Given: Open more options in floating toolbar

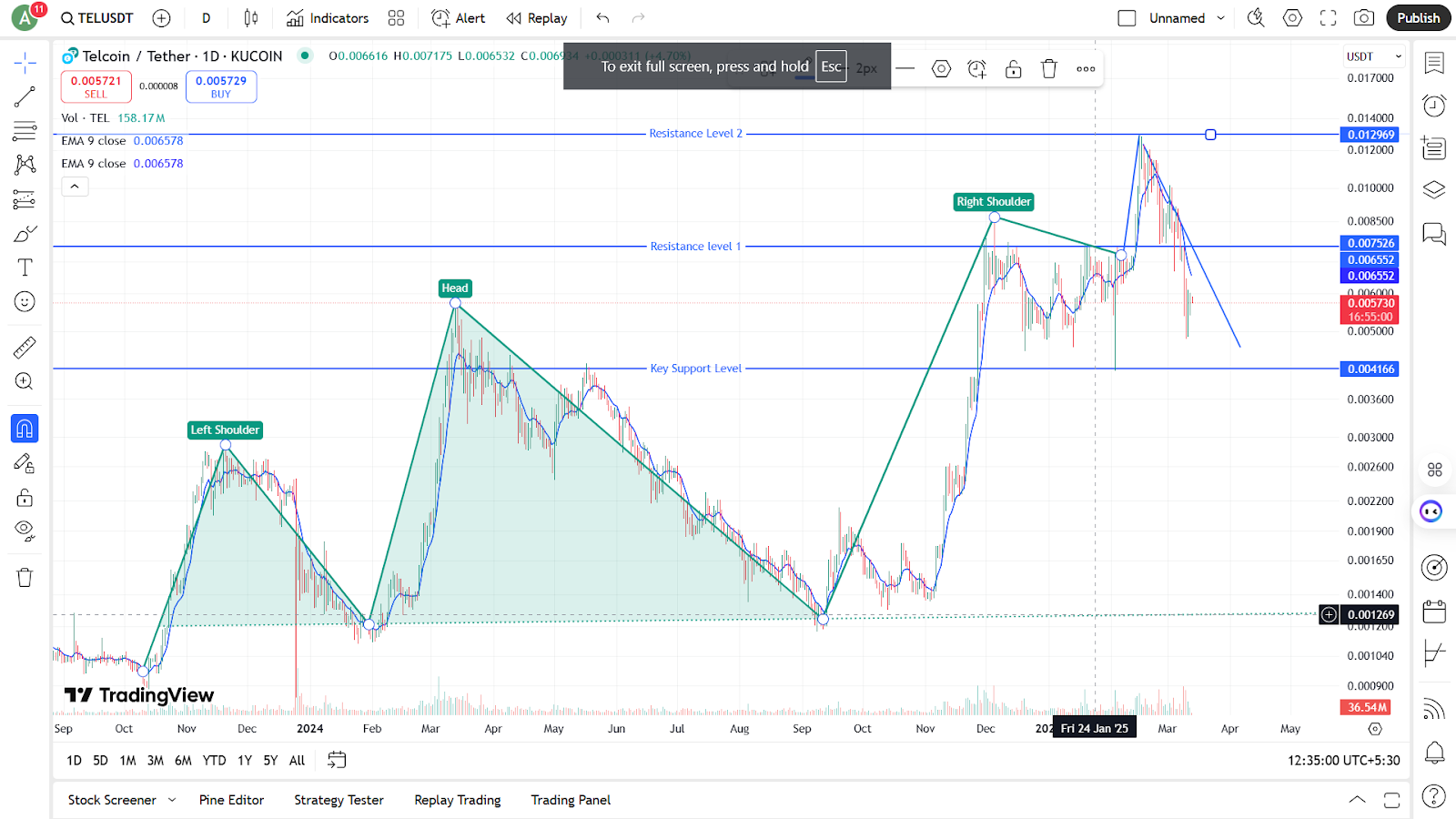Looking at the screenshot, I should (x=1086, y=68).
